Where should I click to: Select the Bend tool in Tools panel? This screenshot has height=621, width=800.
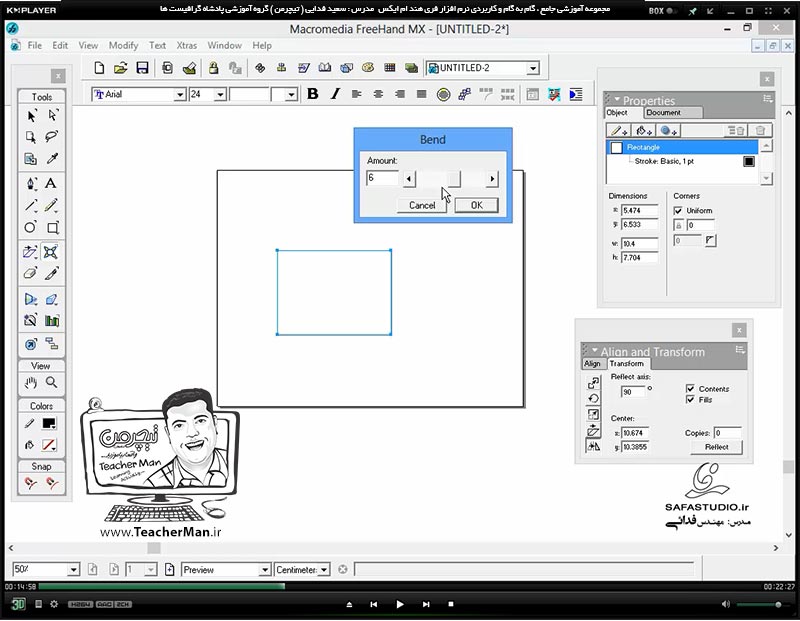51,252
